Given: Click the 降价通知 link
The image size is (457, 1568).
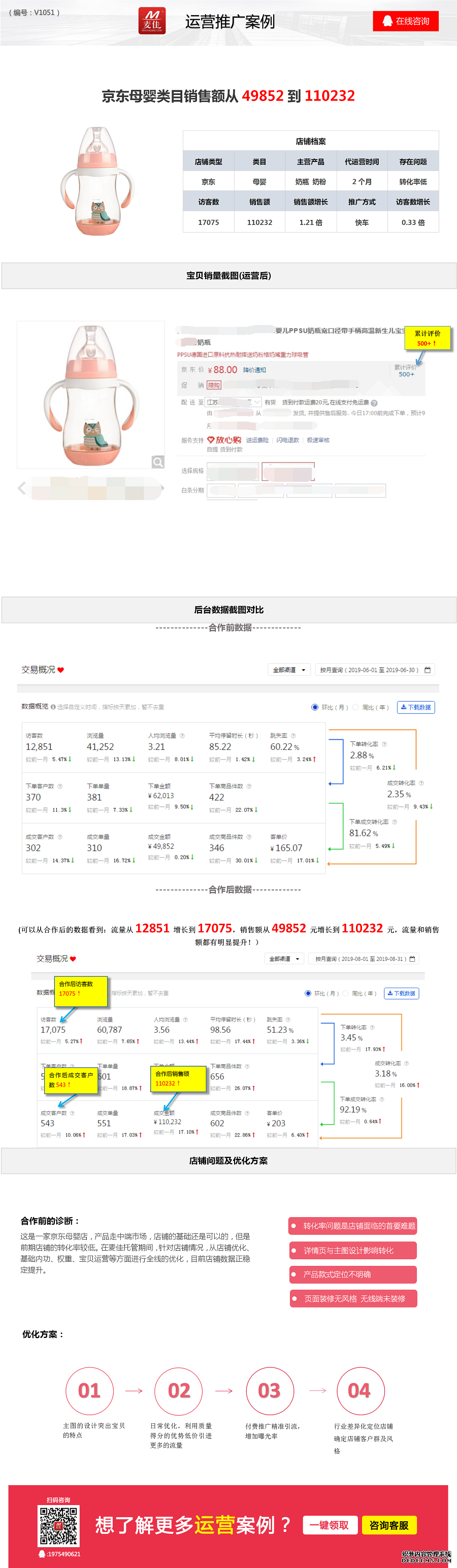Looking at the screenshot, I should pos(254,370).
